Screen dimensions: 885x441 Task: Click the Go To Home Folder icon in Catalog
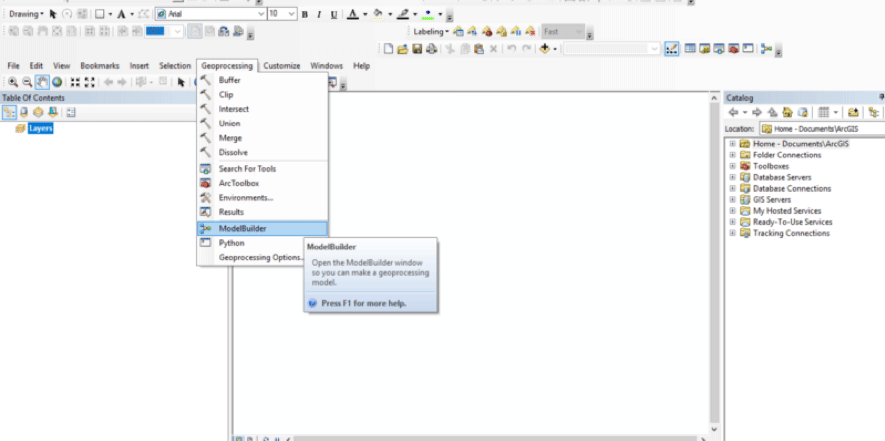(787, 112)
